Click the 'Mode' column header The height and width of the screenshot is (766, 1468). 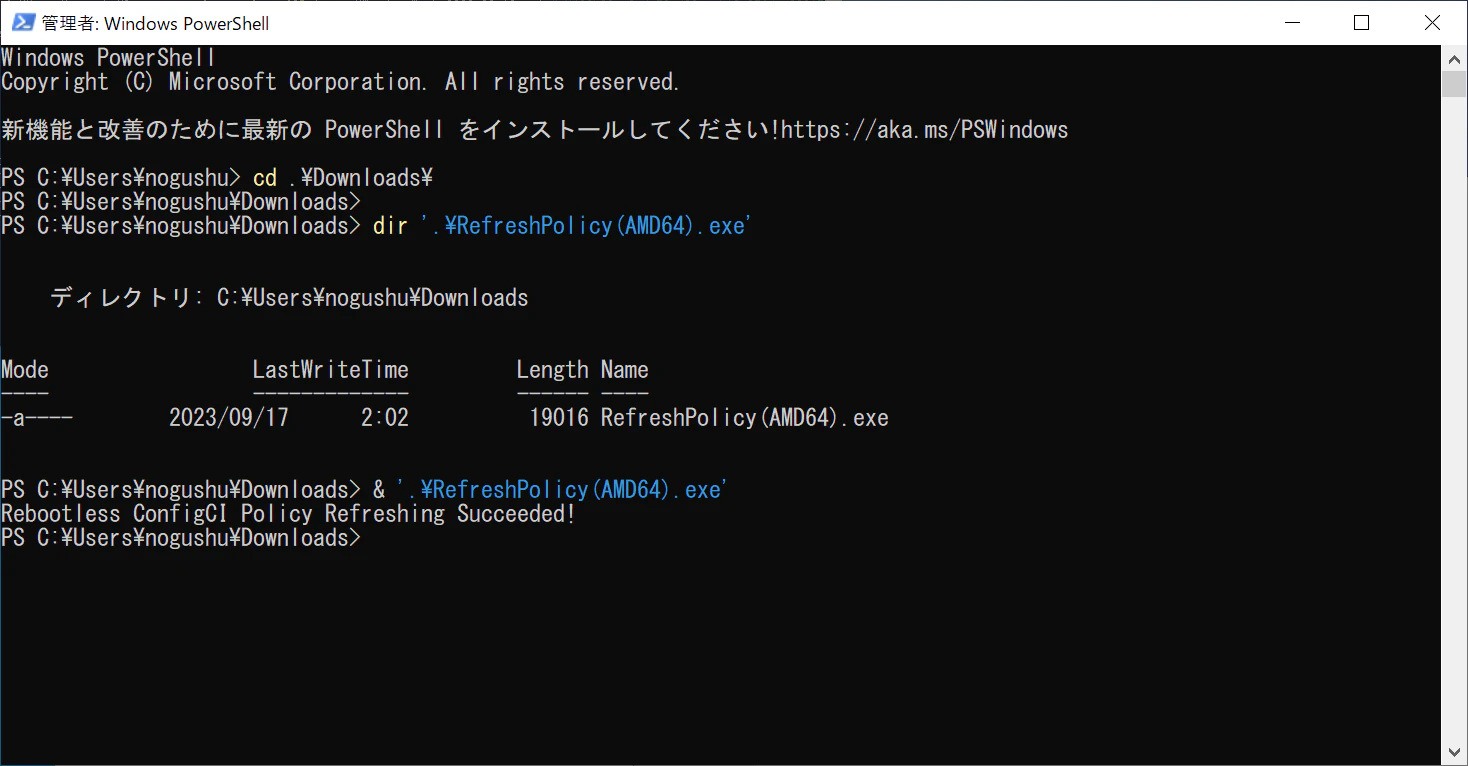pyautogui.click(x=25, y=370)
